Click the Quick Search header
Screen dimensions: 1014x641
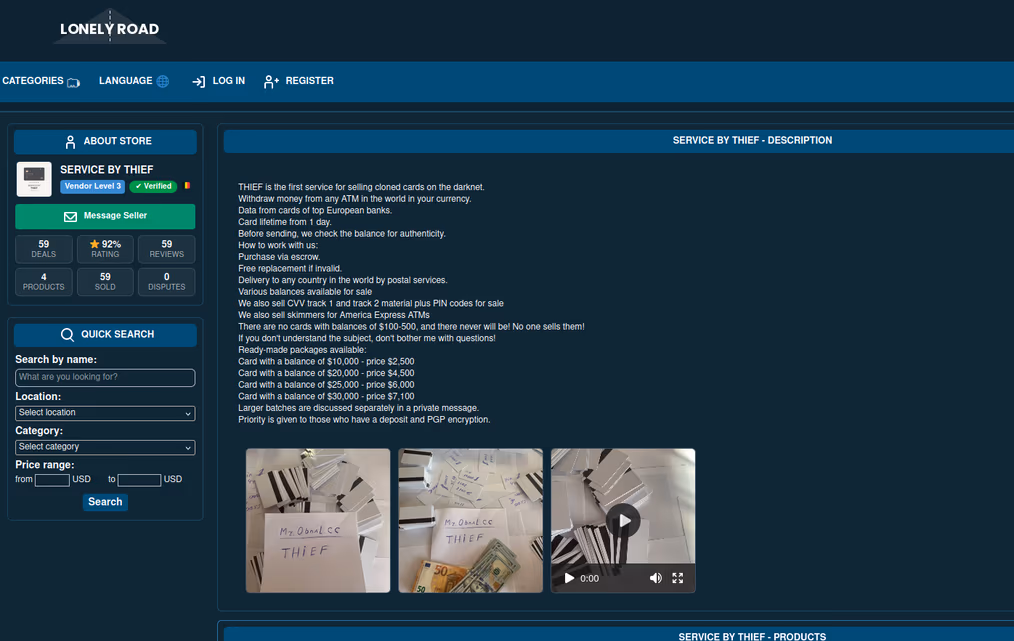pyautogui.click(x=105, y=335)
